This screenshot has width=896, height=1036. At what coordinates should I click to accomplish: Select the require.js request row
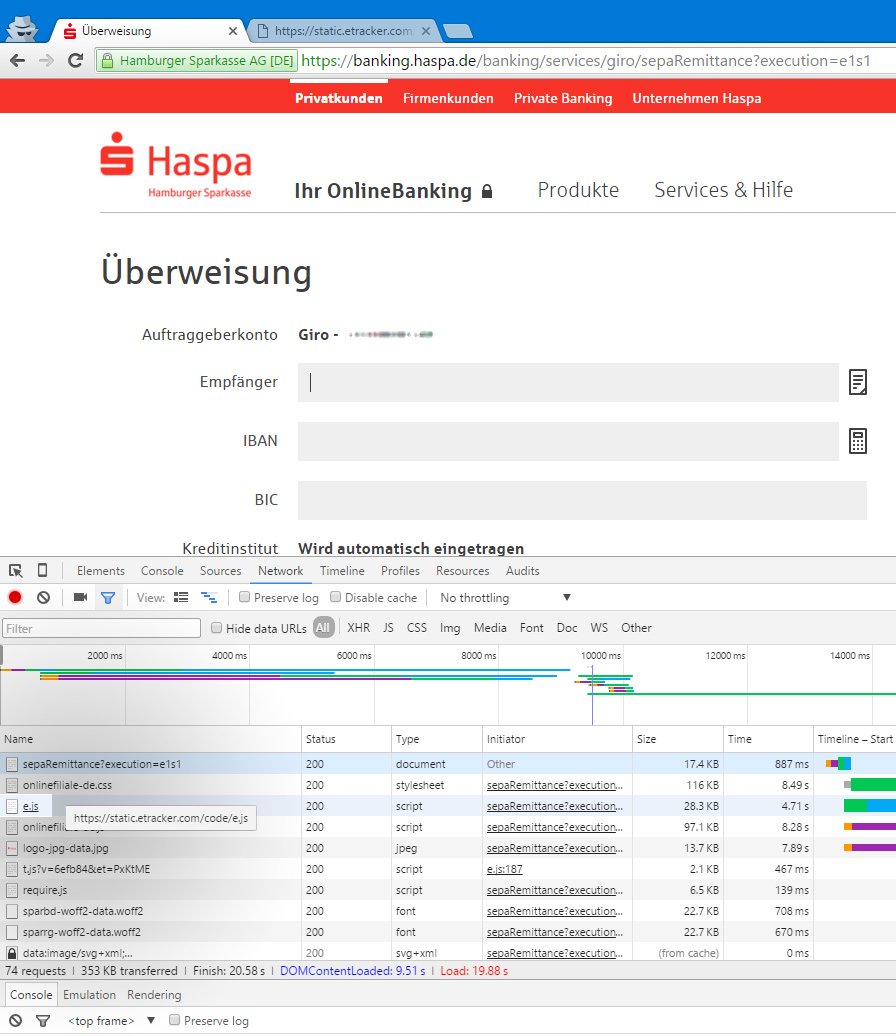point(448,890)
